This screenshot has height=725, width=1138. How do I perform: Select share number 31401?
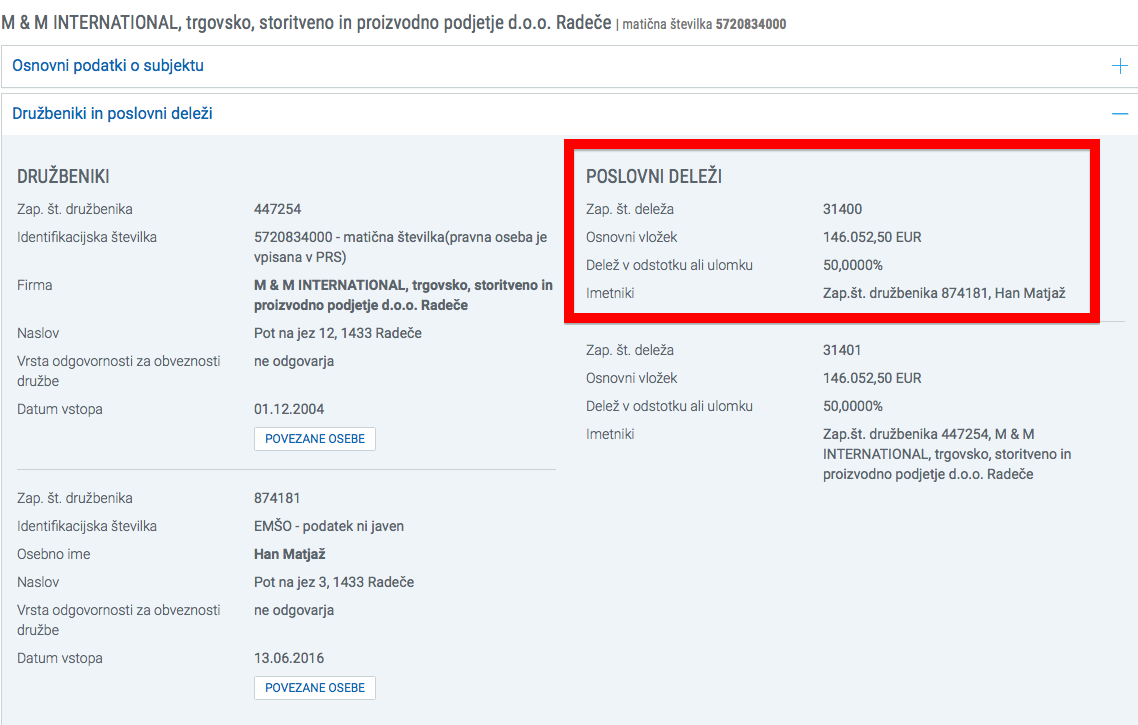pos(842,350)
